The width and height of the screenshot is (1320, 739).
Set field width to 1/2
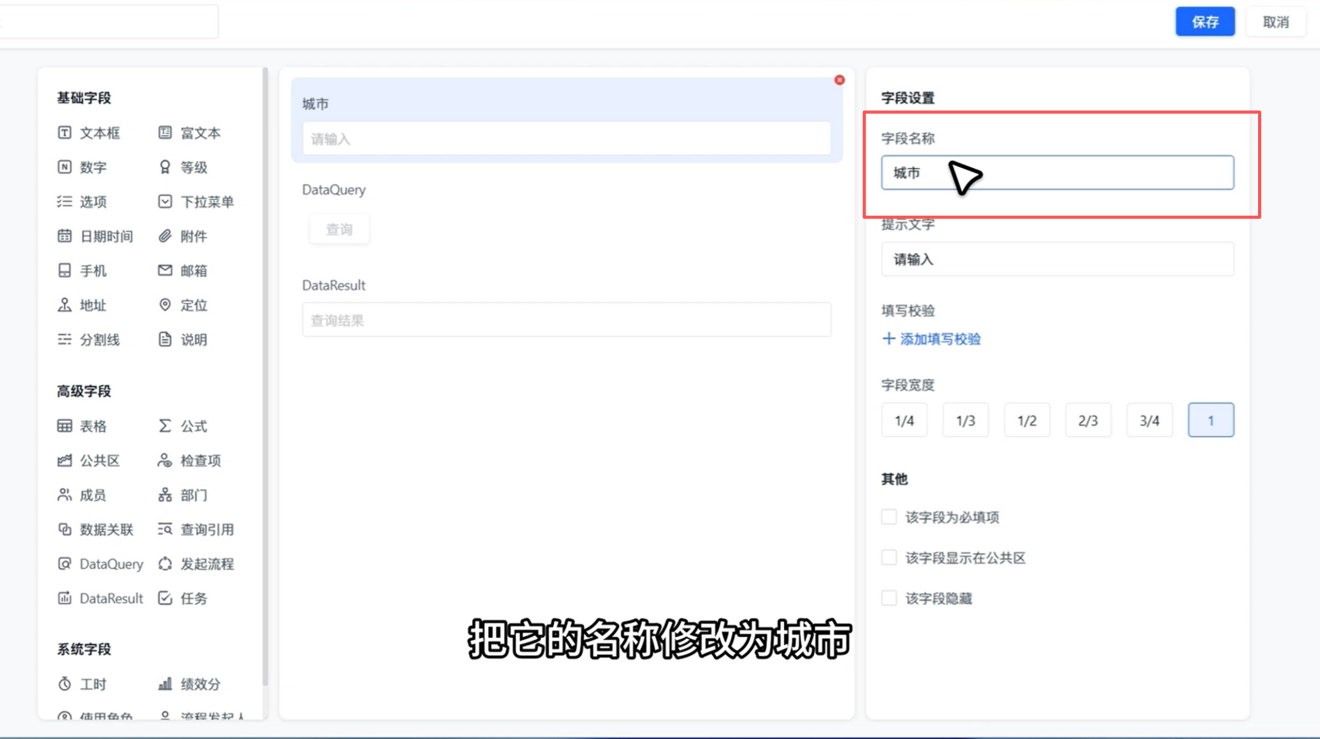(x=1027, y=421)
